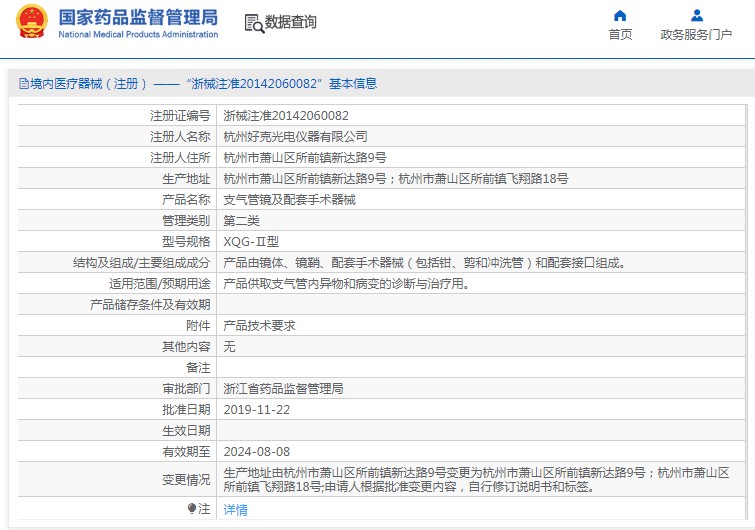Click the 附件 label
This screenshot has width=755, height=530.
(x=198, y=326)
